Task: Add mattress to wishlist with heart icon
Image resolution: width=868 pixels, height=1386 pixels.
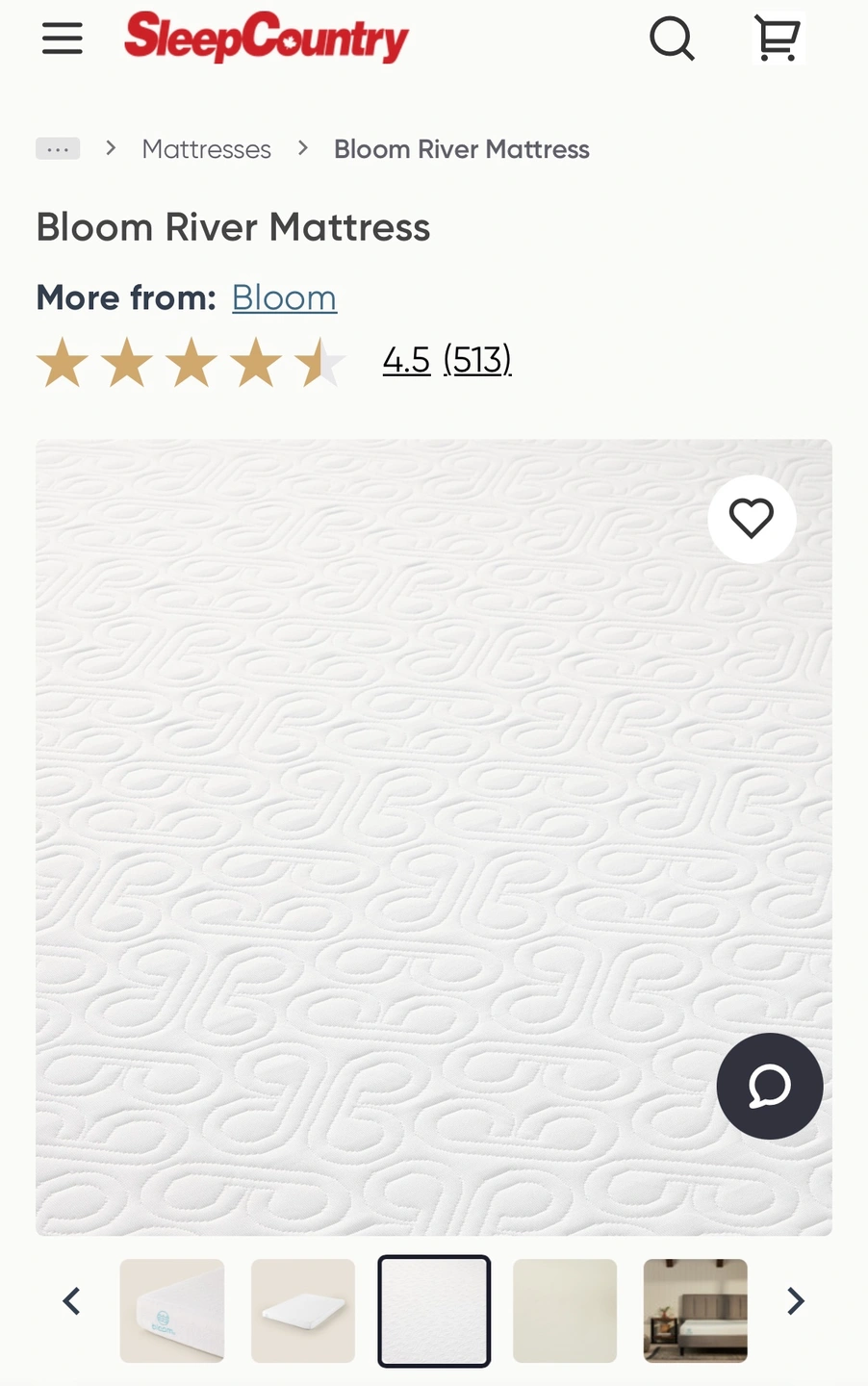Action: 752,519
